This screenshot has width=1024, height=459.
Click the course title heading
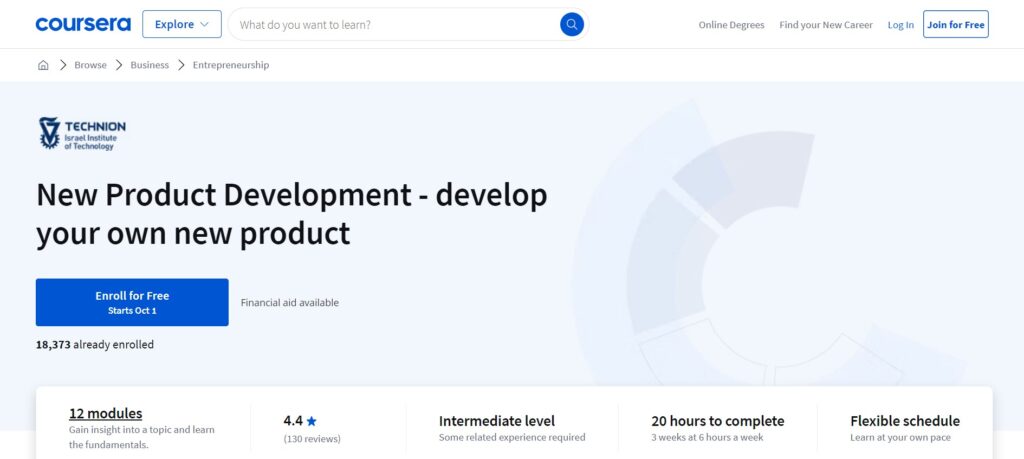click(x=291, y=213)
